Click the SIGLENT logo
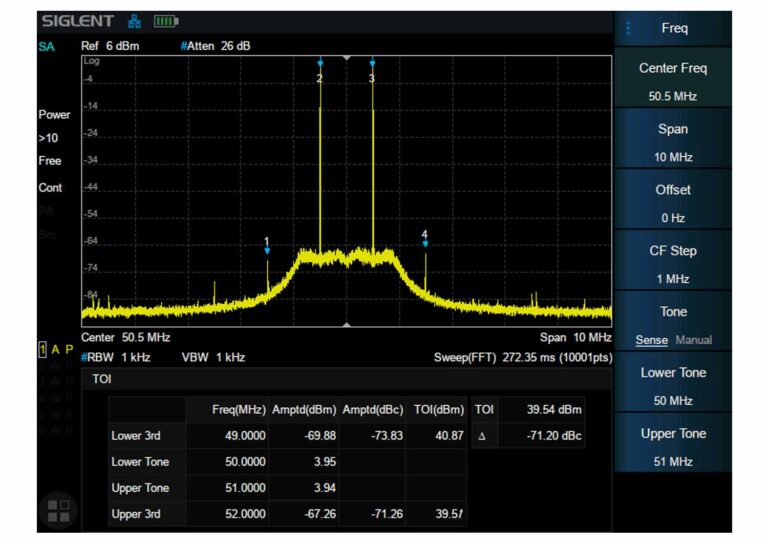 point(77,21)
